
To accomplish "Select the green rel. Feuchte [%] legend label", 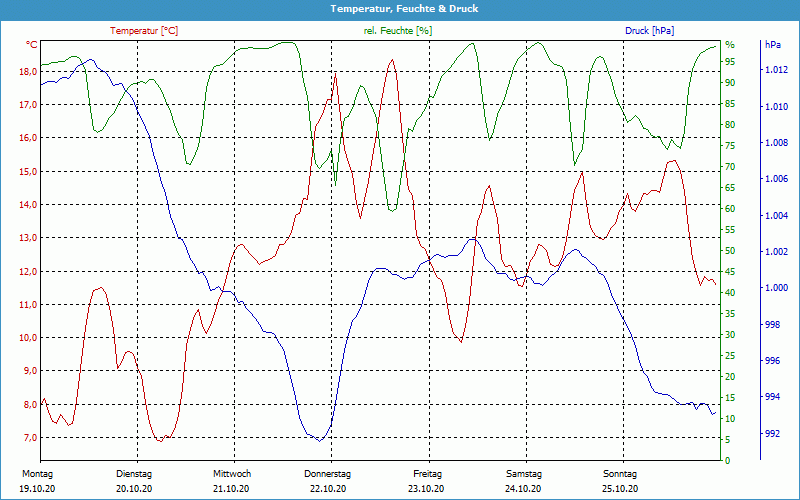I will (398, 31).
